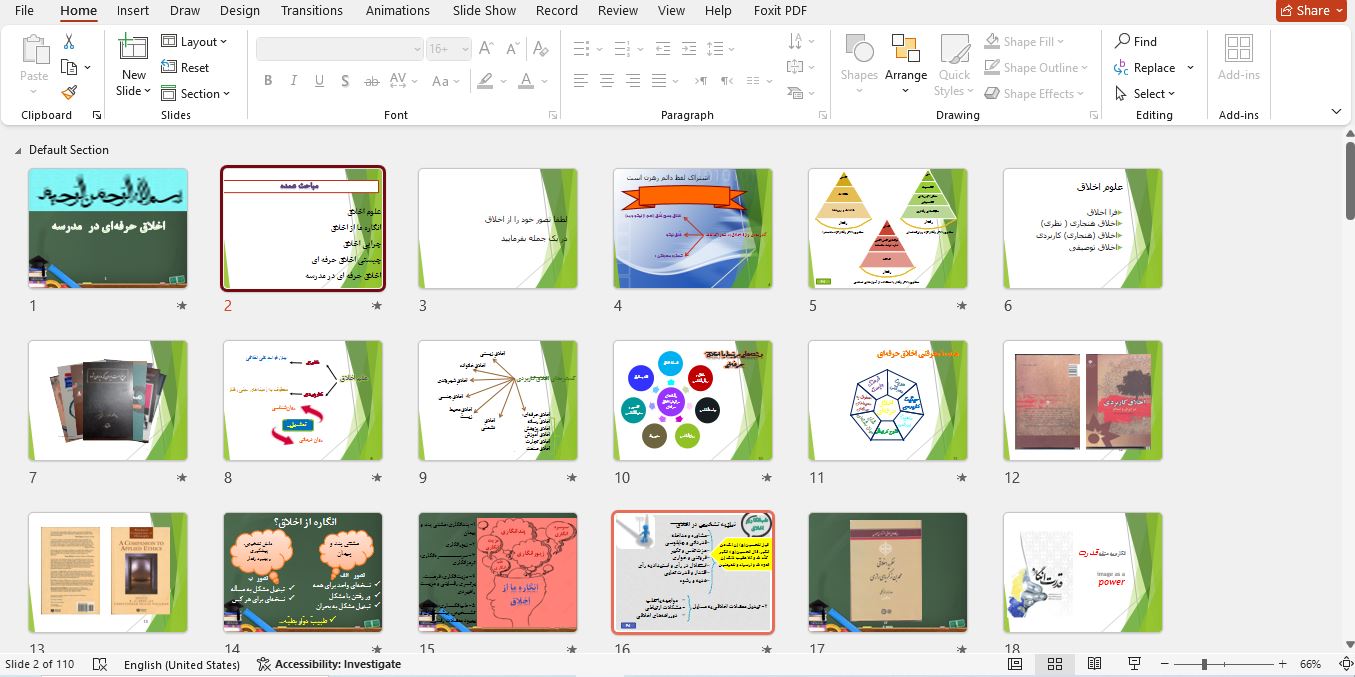Clear all formatting with the eraser icon
The height and width of the screenshot is (677, 1355).
pyautogui.click(x=541, y=49)
